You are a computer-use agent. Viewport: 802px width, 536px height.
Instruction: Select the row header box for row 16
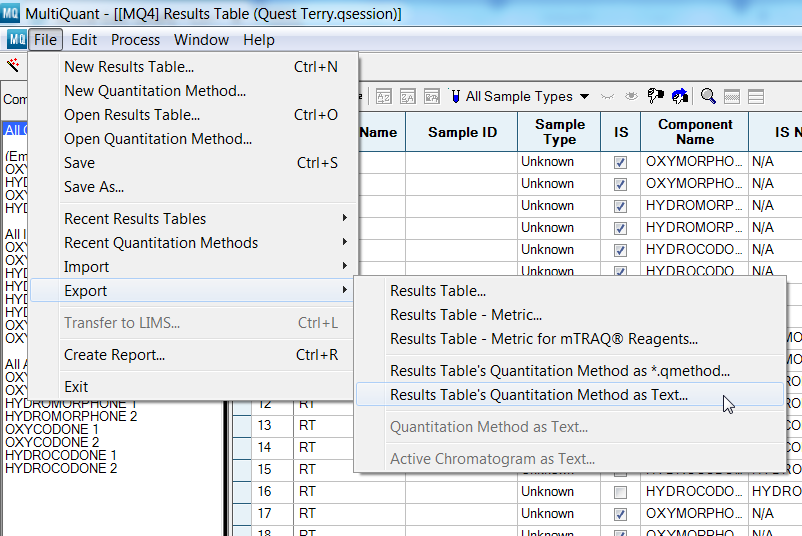click(x=242, y=492)
